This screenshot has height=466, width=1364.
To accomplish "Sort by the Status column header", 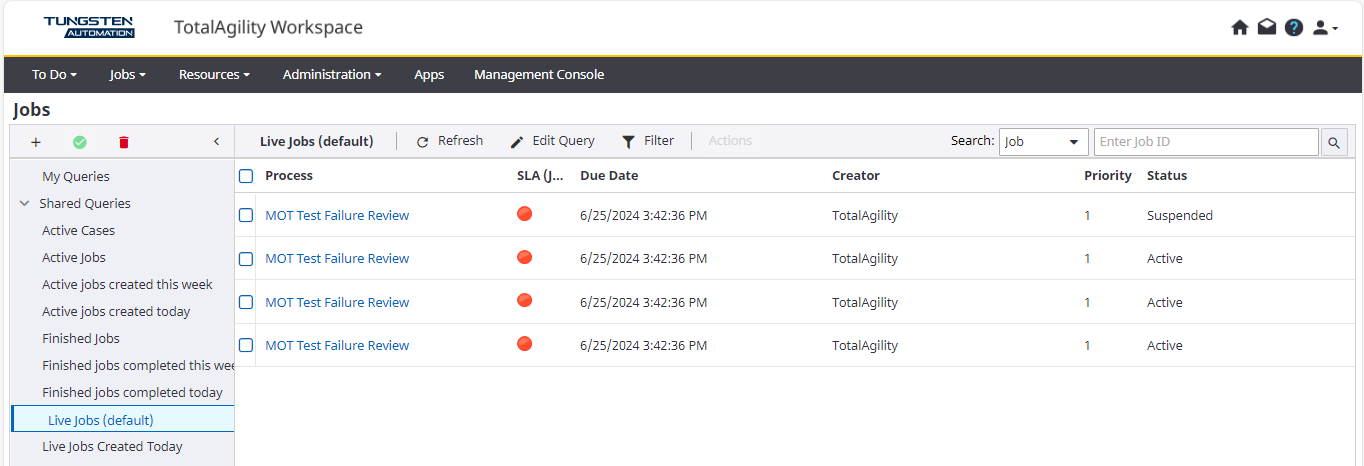I will coord(1167,175).
